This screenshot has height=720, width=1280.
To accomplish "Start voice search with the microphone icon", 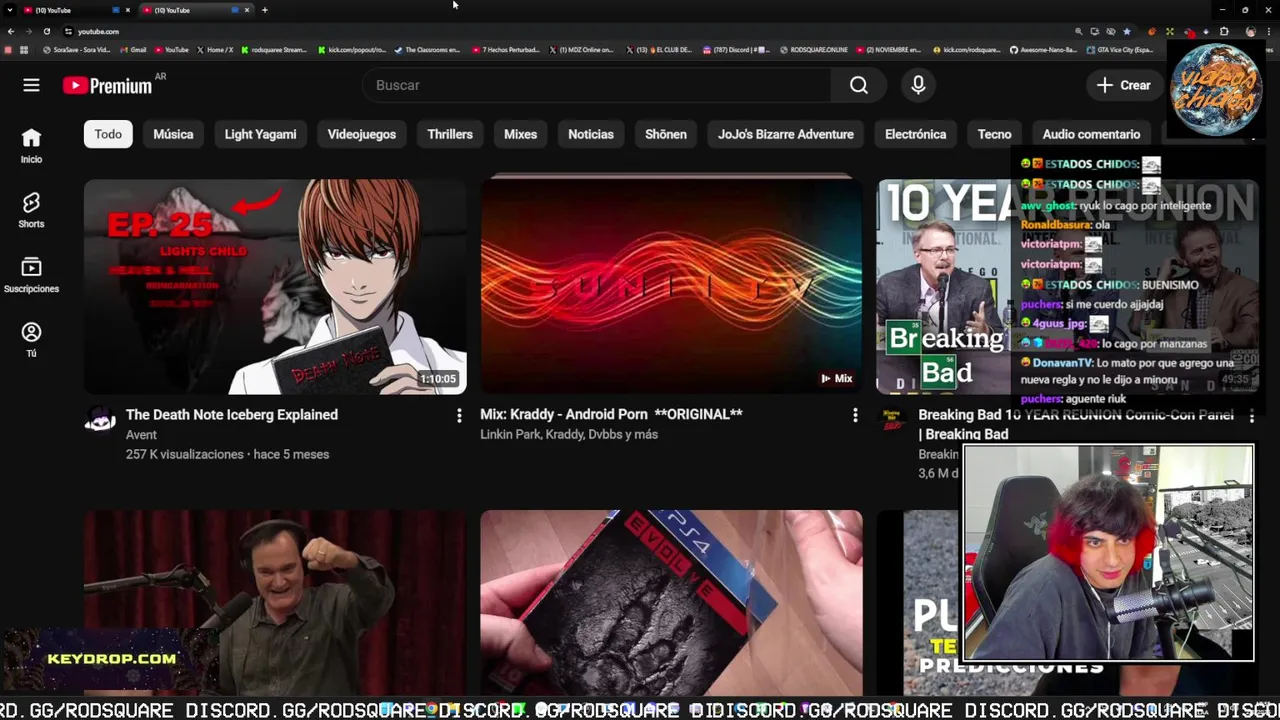I will coord(918,85).
